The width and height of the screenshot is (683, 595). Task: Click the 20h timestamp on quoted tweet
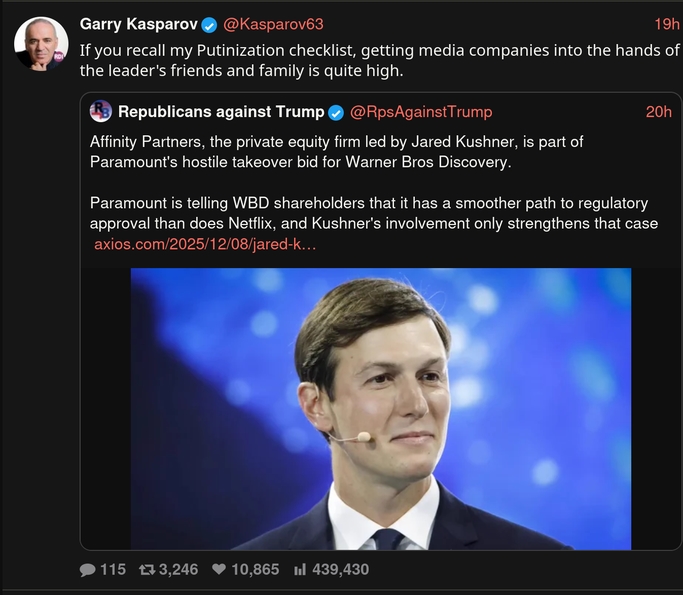point(658,112)
